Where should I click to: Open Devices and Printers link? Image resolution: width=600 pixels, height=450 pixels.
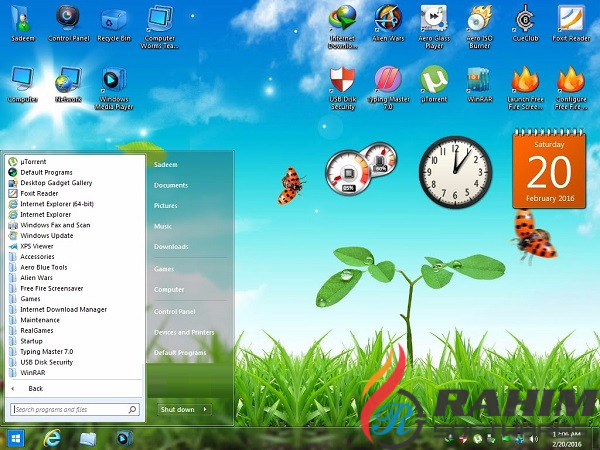[x=183, y=332]
